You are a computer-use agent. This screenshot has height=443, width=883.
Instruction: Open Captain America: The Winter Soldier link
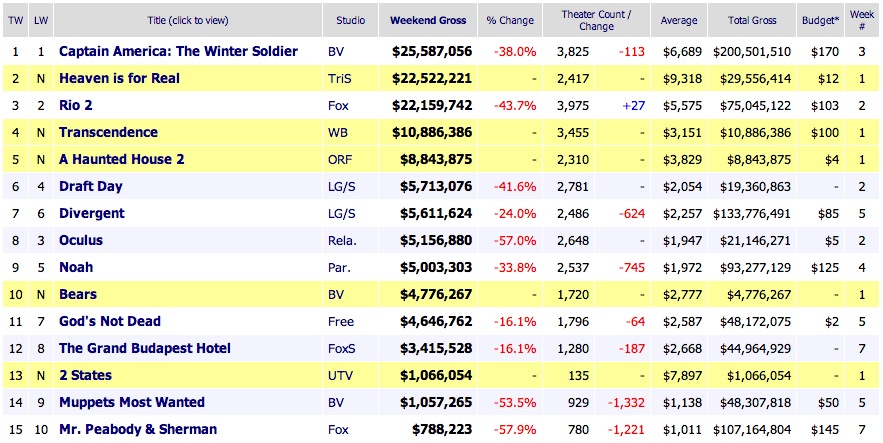click(178, 51)
